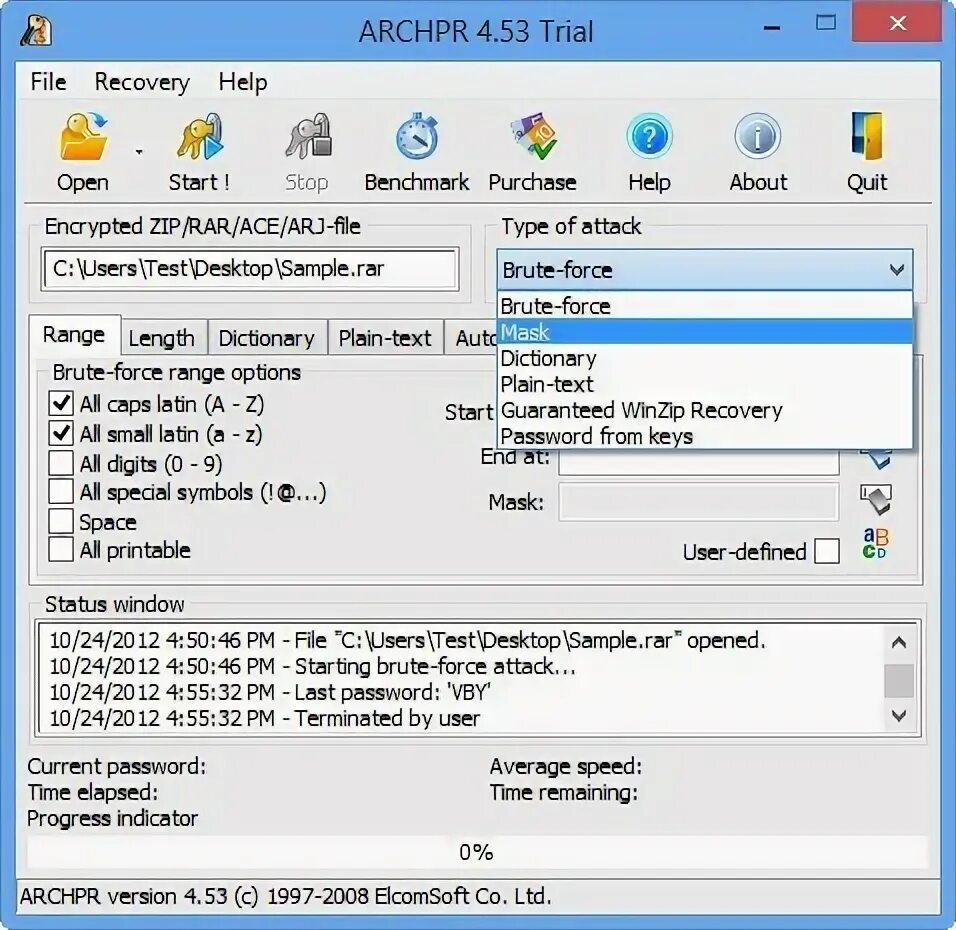This screenshot has width=956, height=930.
Task: Click the "Terminated by user" log line
Action: [265, 718]
